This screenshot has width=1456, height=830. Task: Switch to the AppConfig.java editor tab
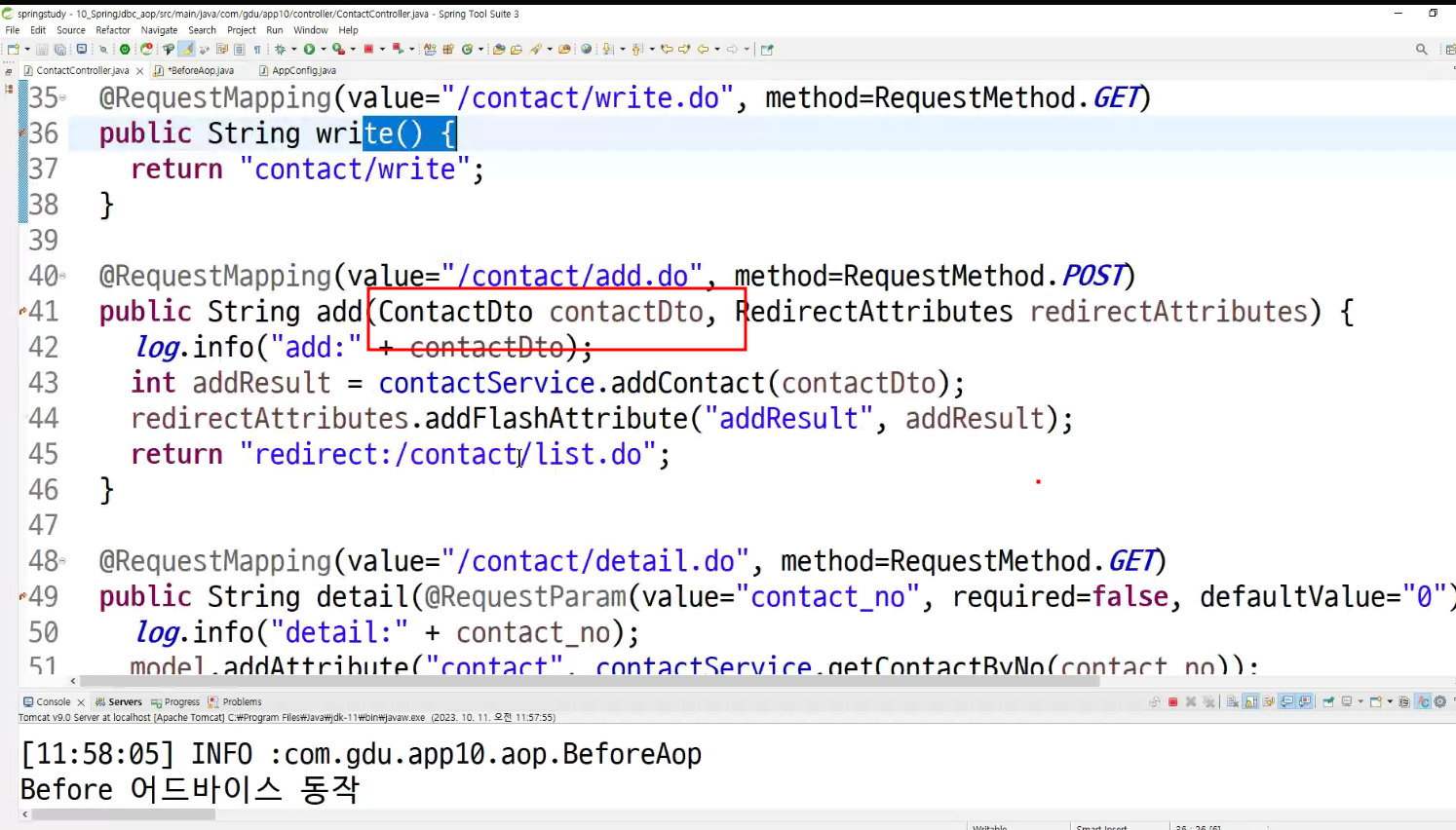point(297,70)
